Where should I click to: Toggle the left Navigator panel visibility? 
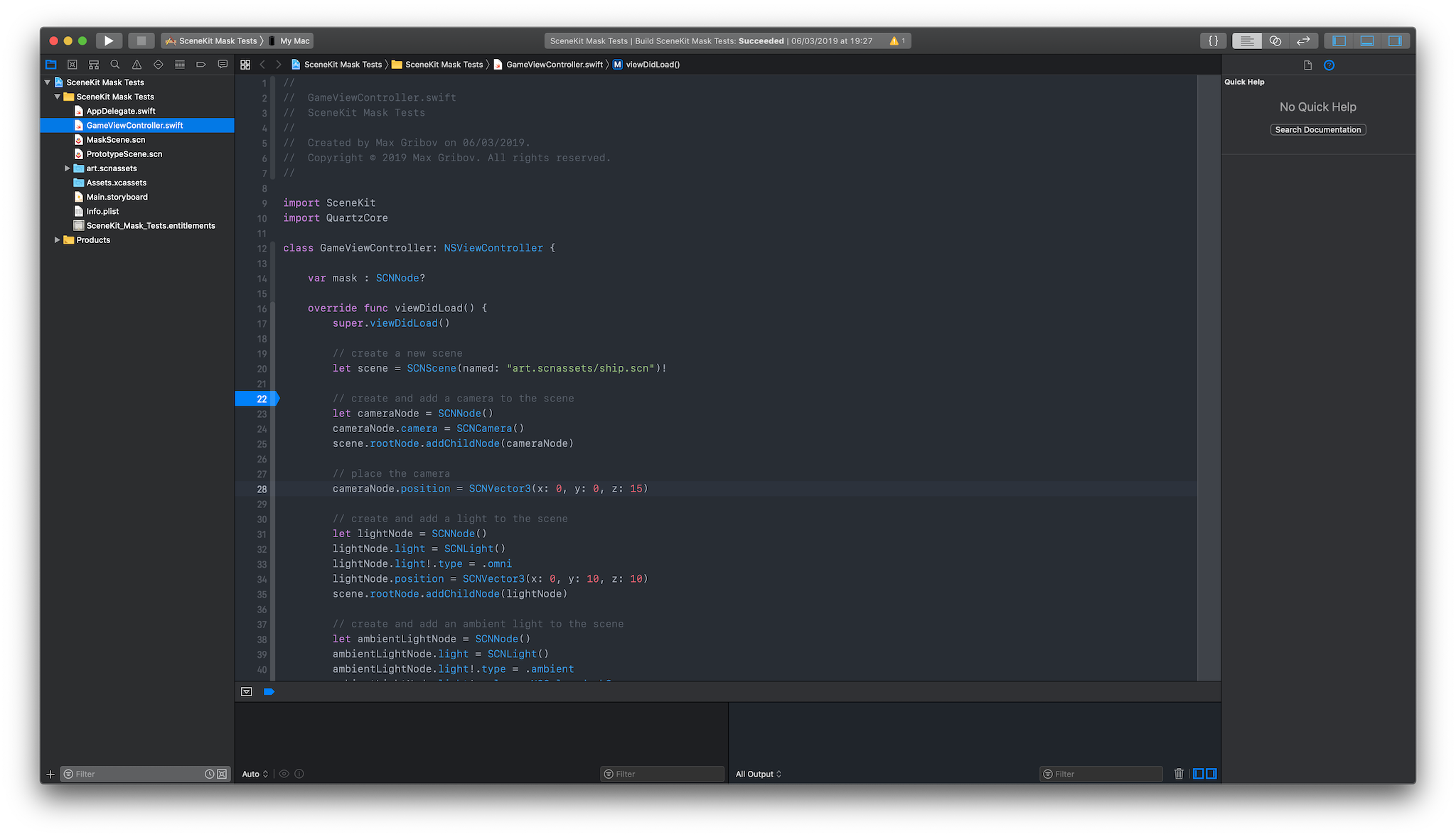click(x=1339, y=41)
